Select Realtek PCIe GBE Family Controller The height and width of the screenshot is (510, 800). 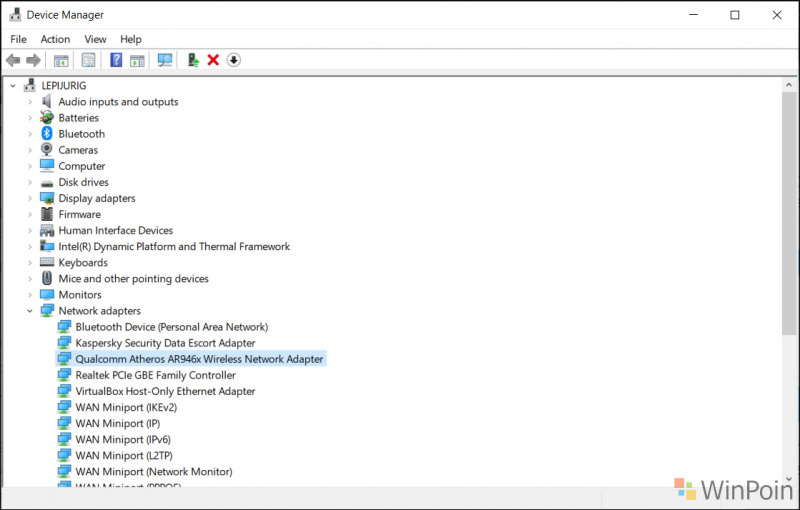(156, 375)
